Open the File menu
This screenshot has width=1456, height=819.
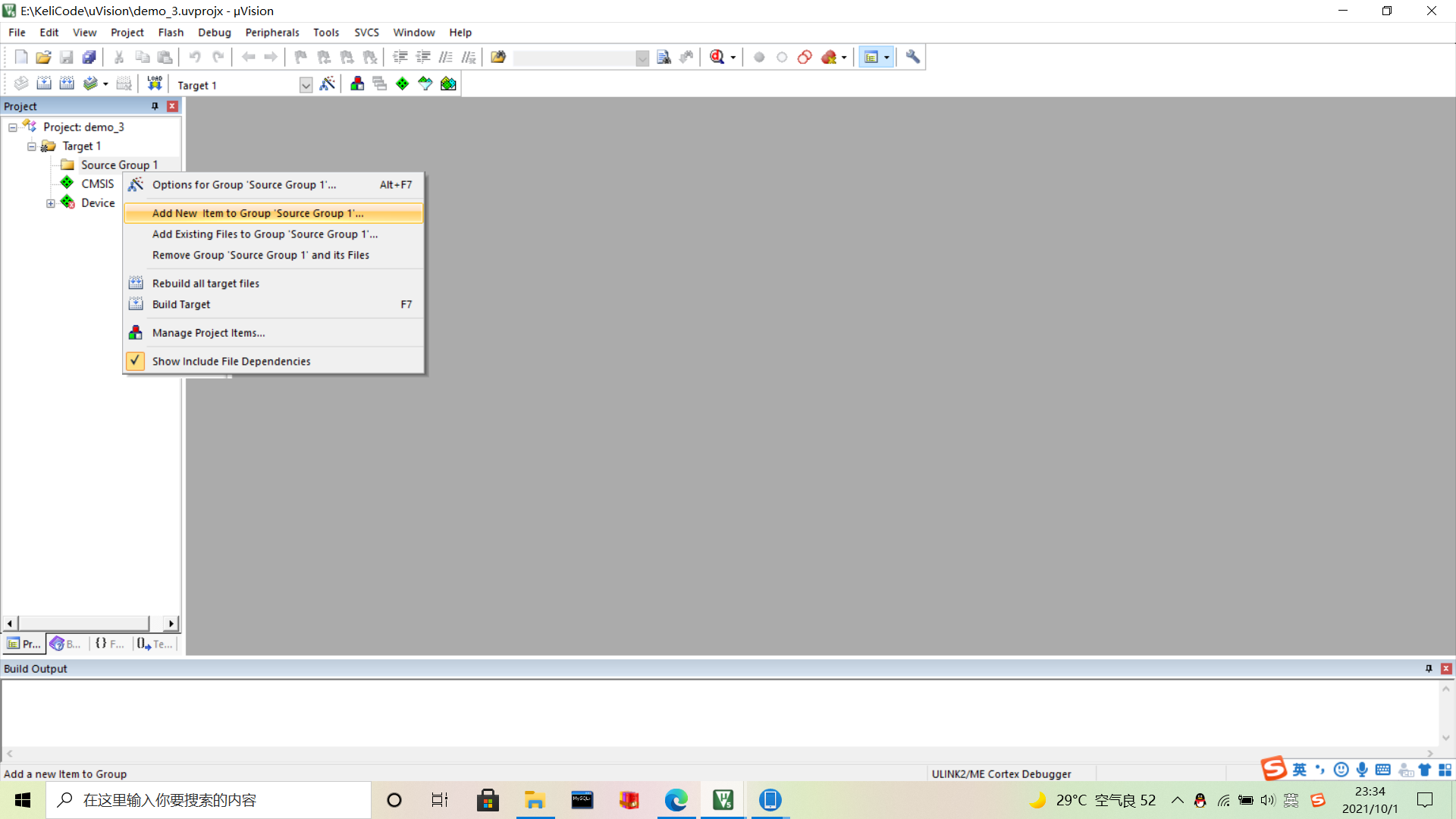coord(17,33)
